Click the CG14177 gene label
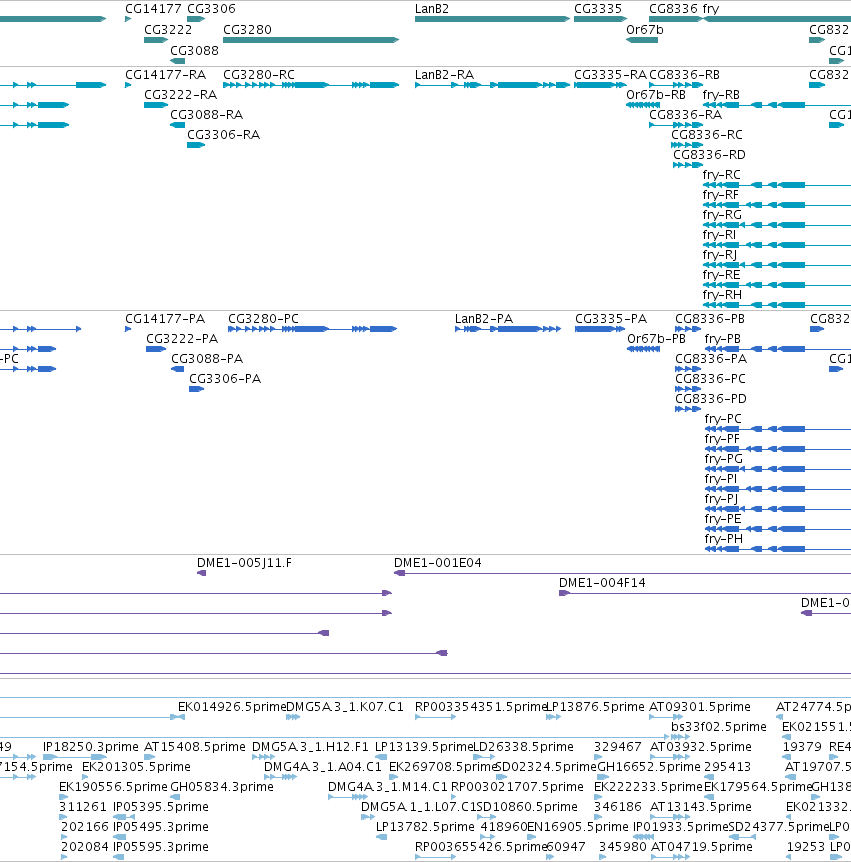The width and height of the screenshot is (851, 862). (x=153, y=9)
